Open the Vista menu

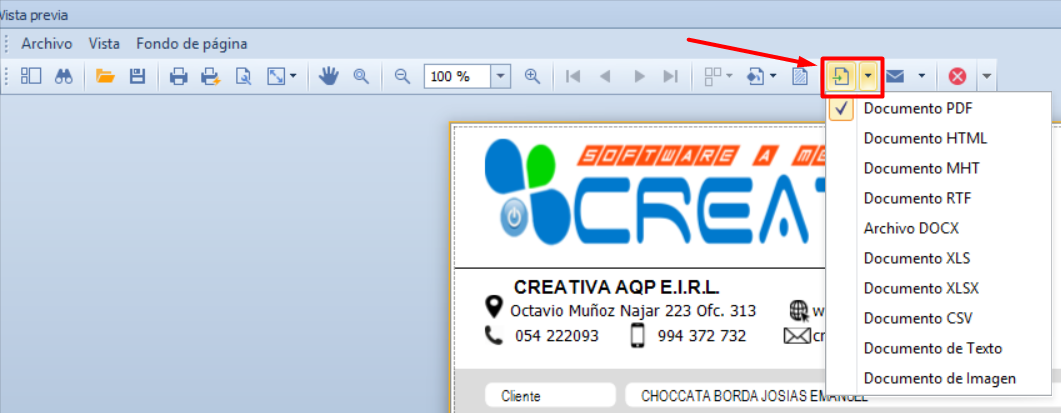(104, 44)
